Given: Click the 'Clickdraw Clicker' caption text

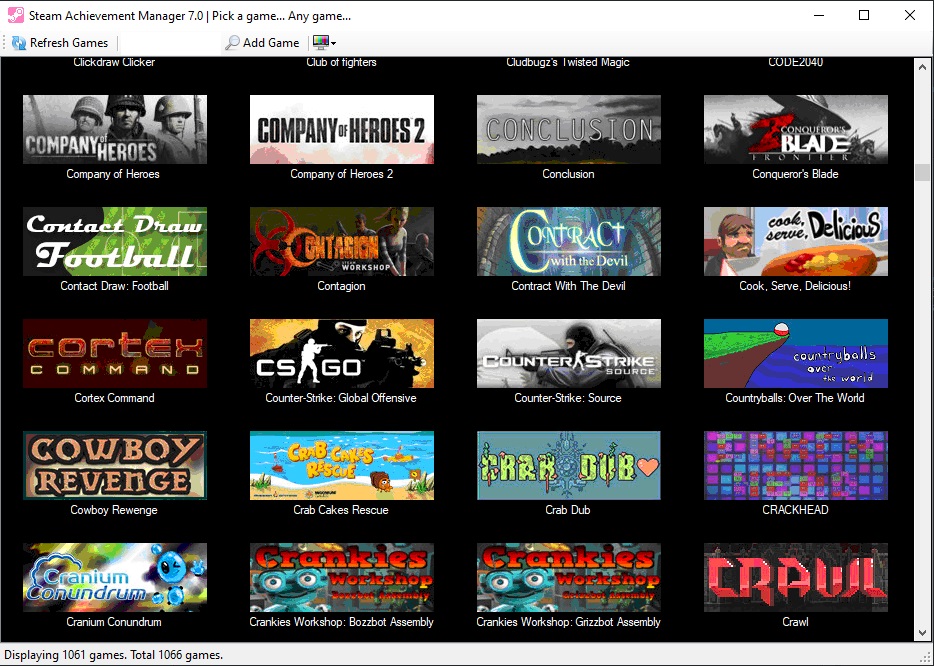Looking at the screenshot, I should coord(114,62).
